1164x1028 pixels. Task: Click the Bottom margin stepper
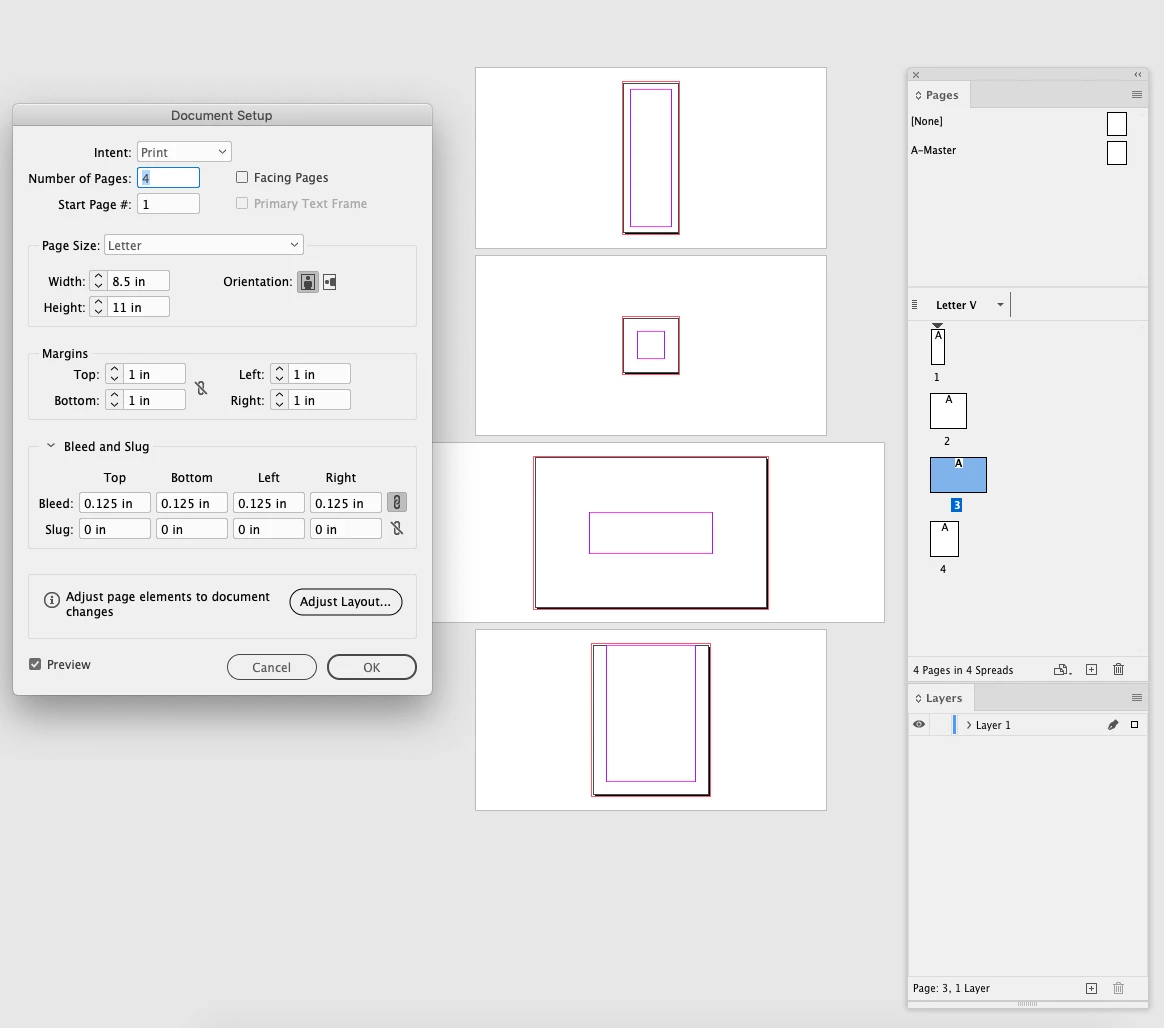(114, 400)
